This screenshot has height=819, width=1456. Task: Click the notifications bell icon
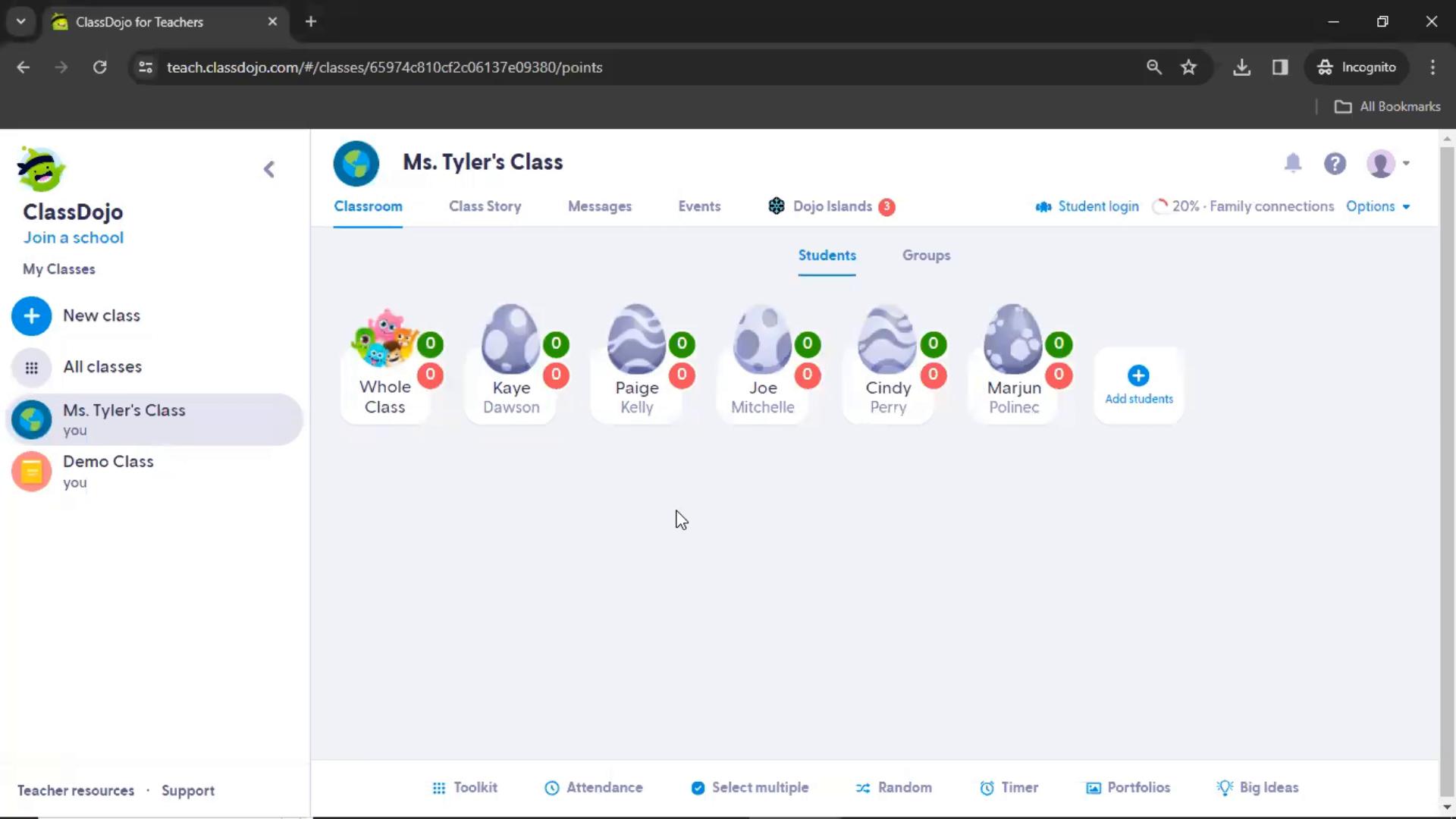[x=1293, y=163]
